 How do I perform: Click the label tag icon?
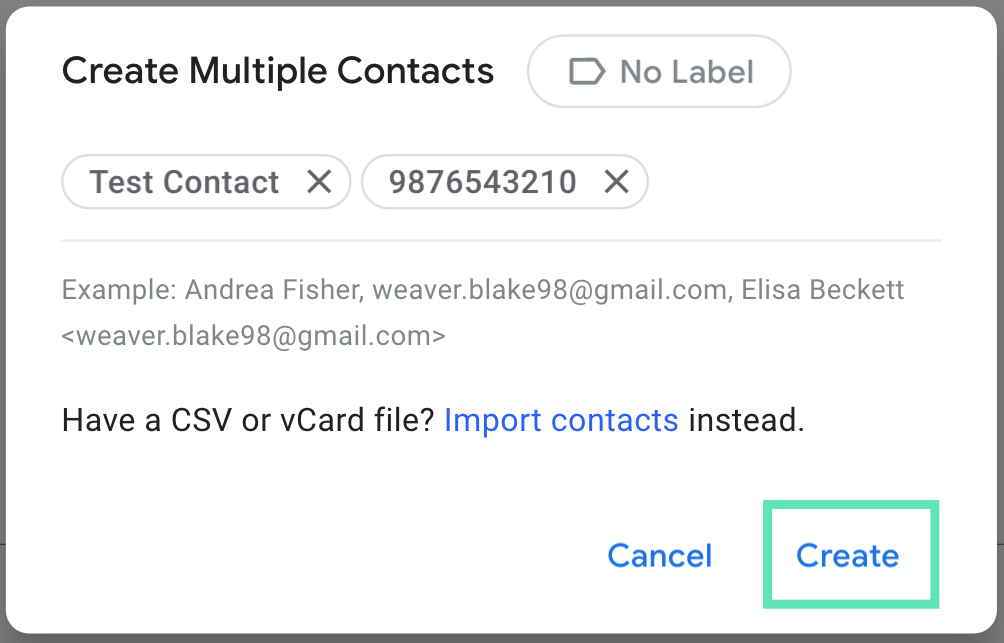(x=586, y=72)
